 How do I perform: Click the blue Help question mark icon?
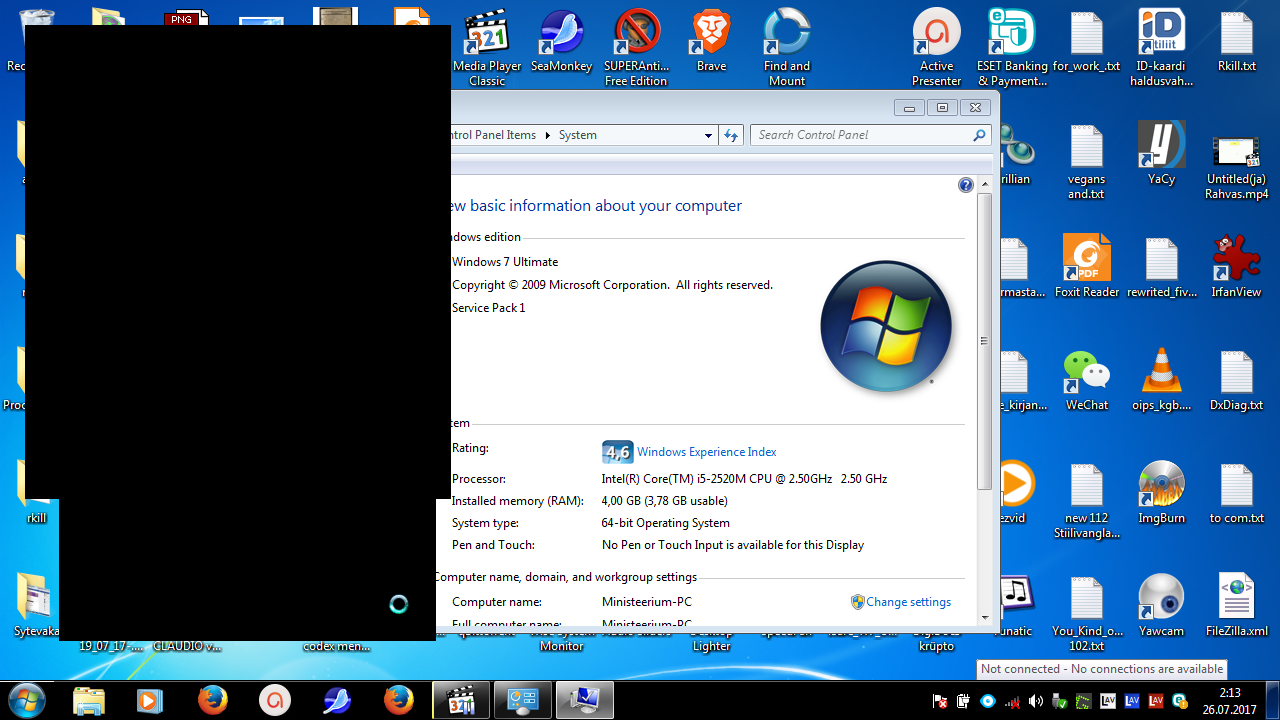965,185
